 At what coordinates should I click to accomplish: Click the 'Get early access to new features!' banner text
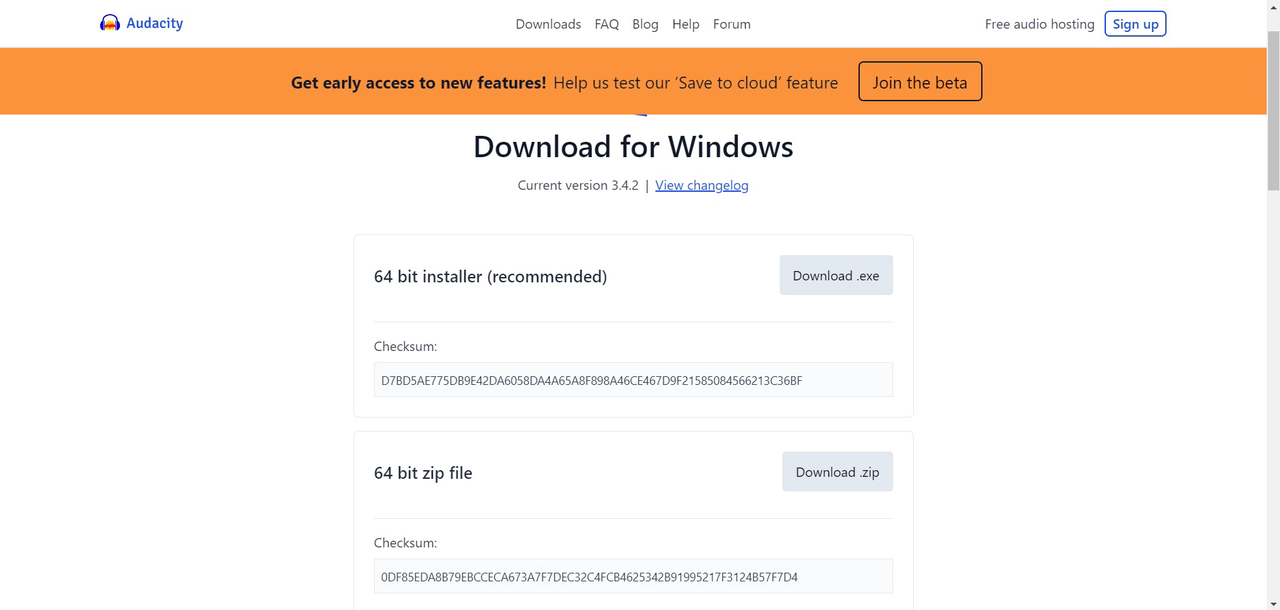(418, 83)
